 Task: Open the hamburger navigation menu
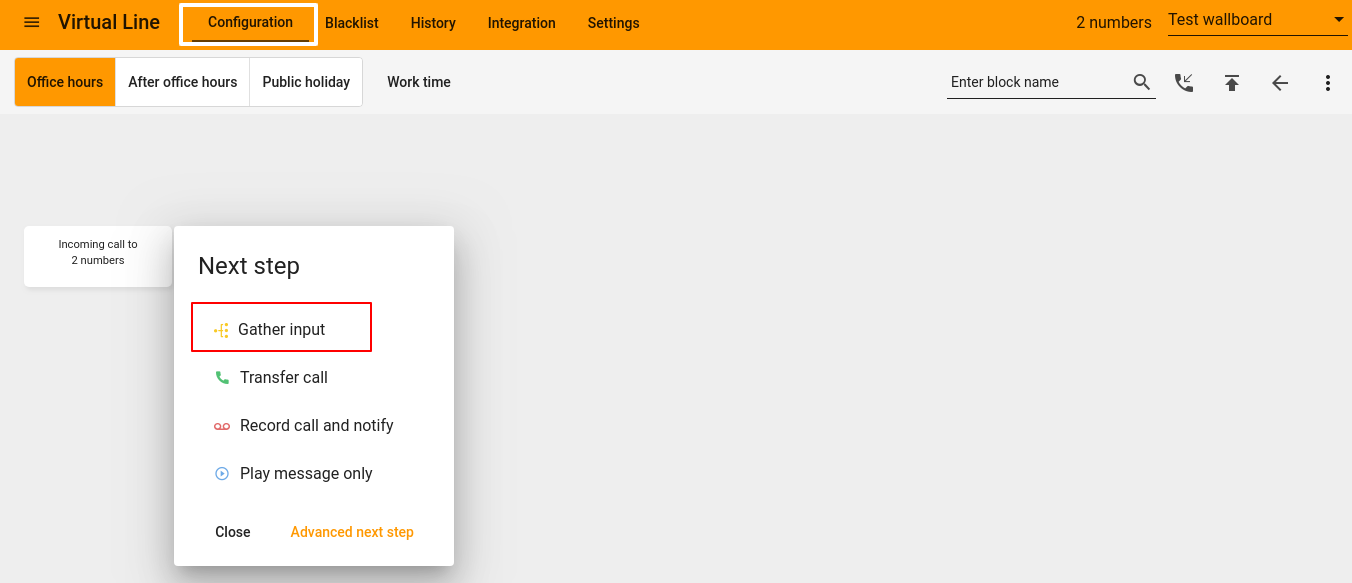pyautogui.click(x=32, y=22)
